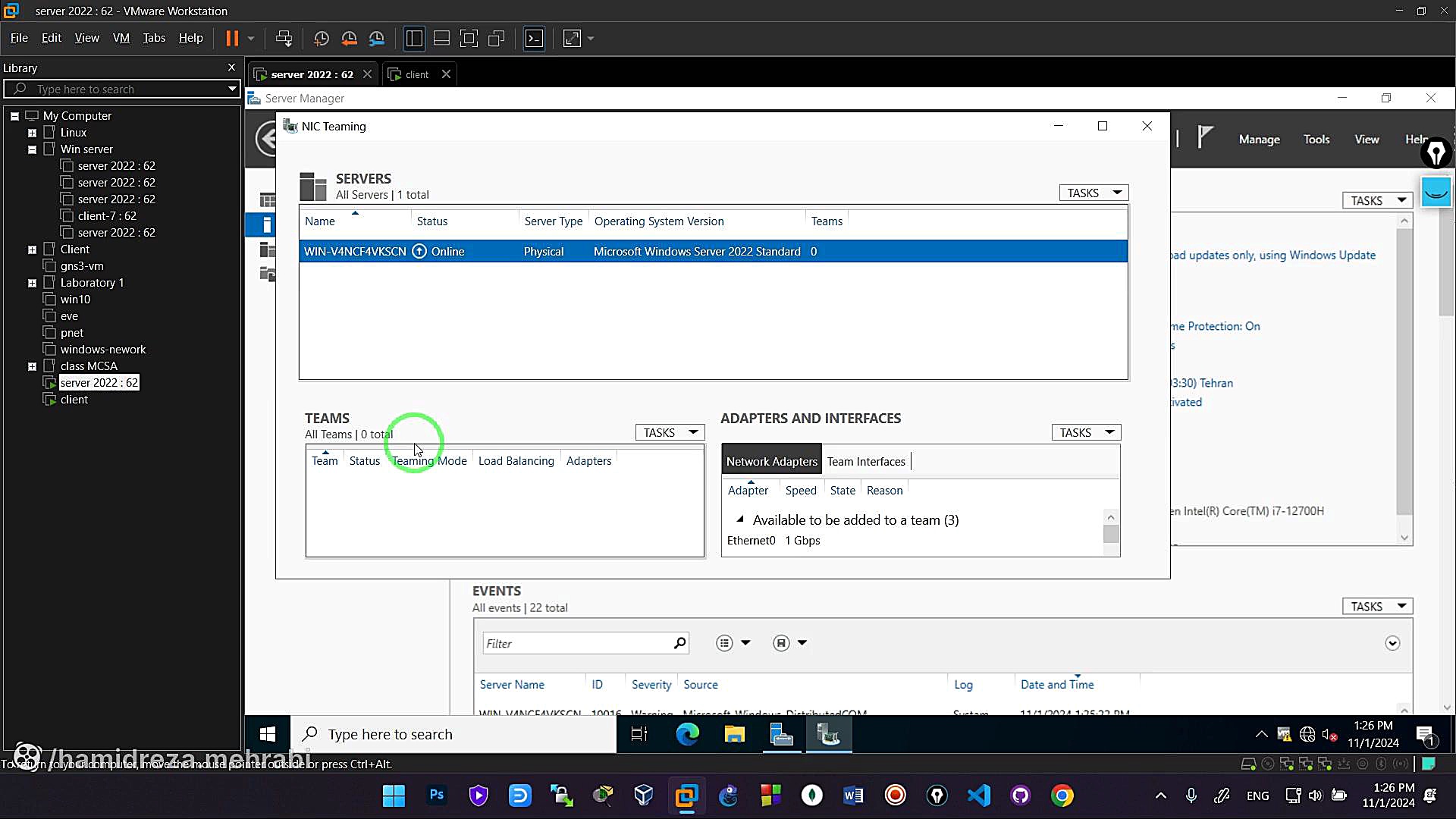Screen dimensions: 1456x819
Task: Toggle the library sidebar view button
Action: (x=414, y=38)
